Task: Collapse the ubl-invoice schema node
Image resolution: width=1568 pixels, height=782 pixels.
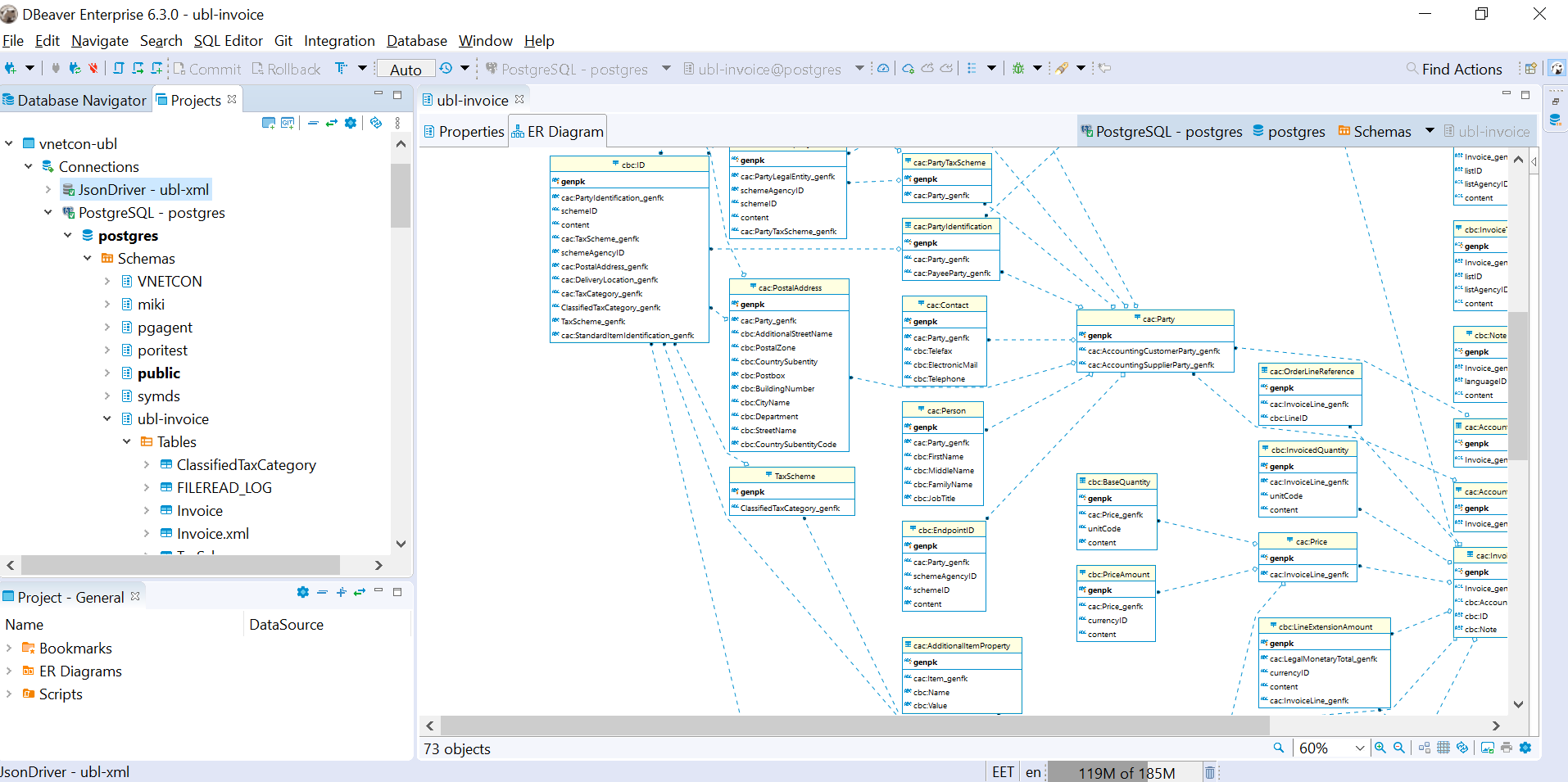Action: click(x=107, y=418)
